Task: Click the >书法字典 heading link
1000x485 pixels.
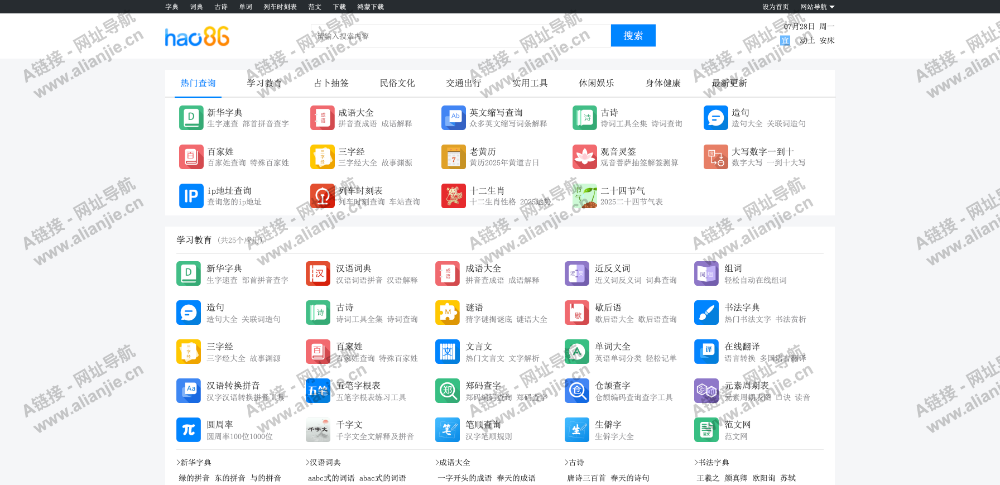Action: (x=712, y=462)
